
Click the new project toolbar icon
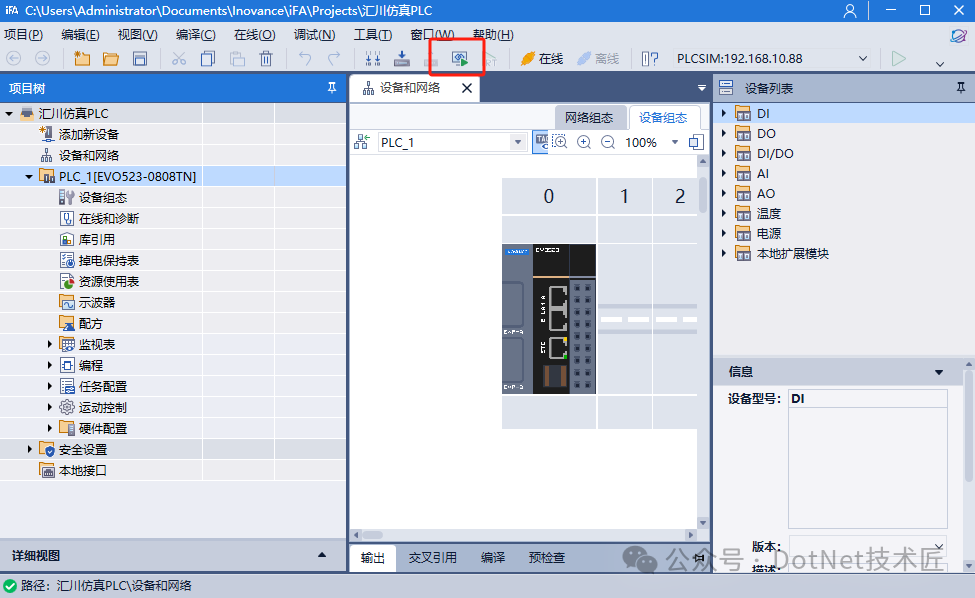[x=82, y=58]
